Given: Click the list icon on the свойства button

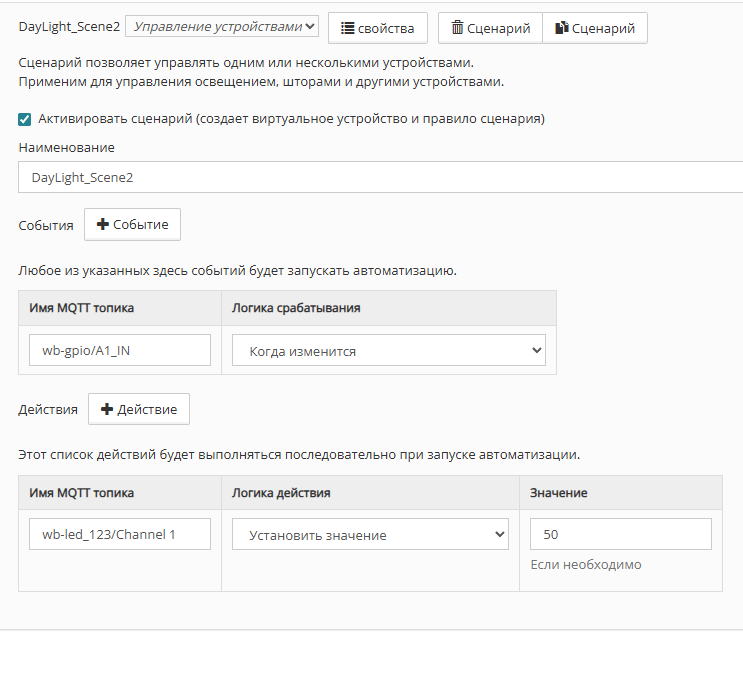Looking at the screenshot, I should point(348,28).
